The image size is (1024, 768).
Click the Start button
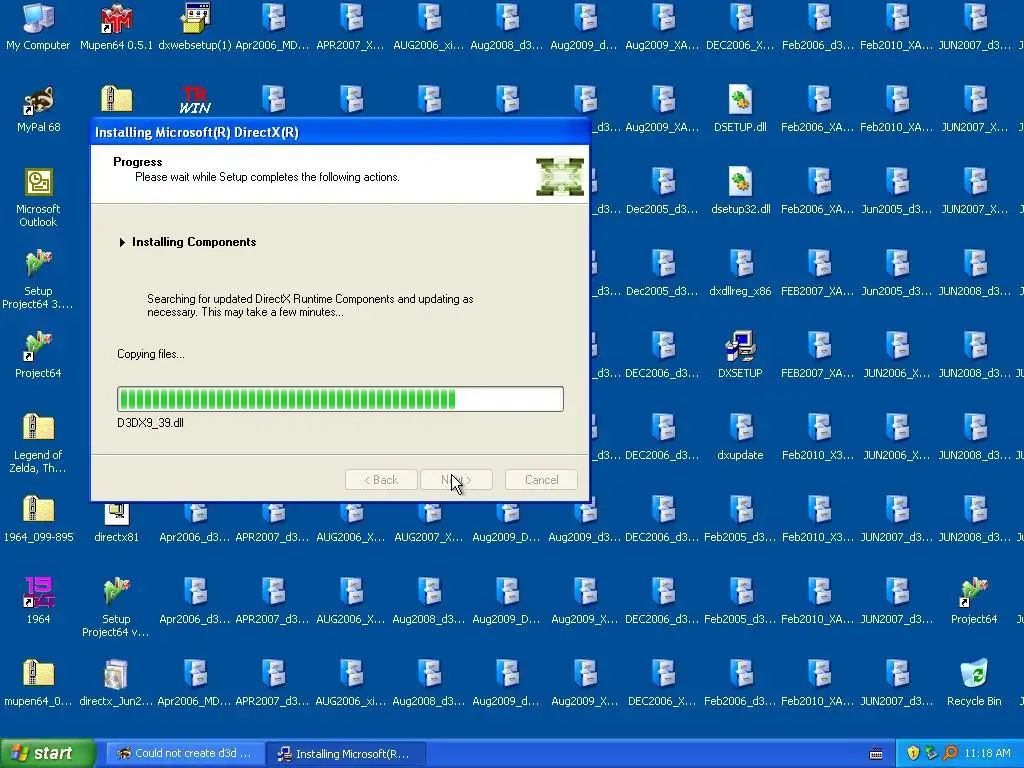click(48, 754)
